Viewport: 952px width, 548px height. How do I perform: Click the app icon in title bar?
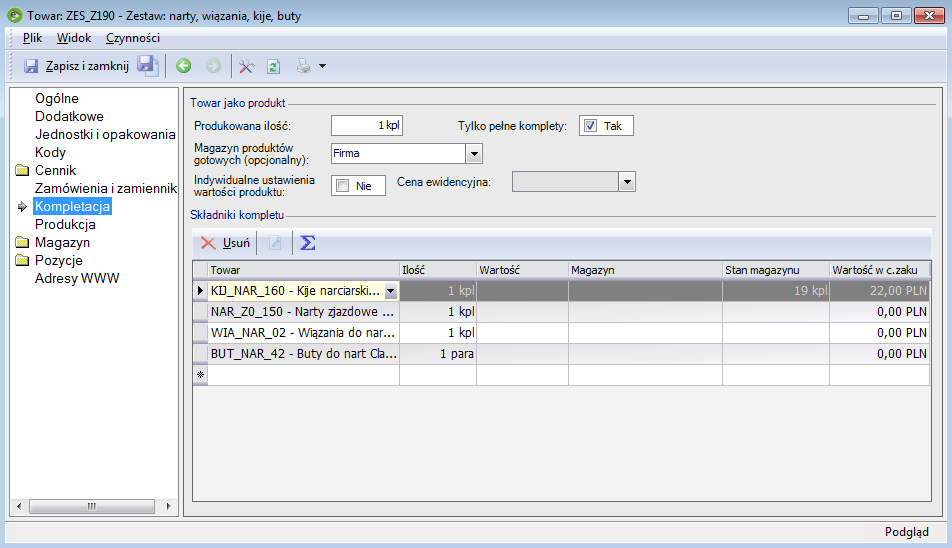click(x=15, y=15)
